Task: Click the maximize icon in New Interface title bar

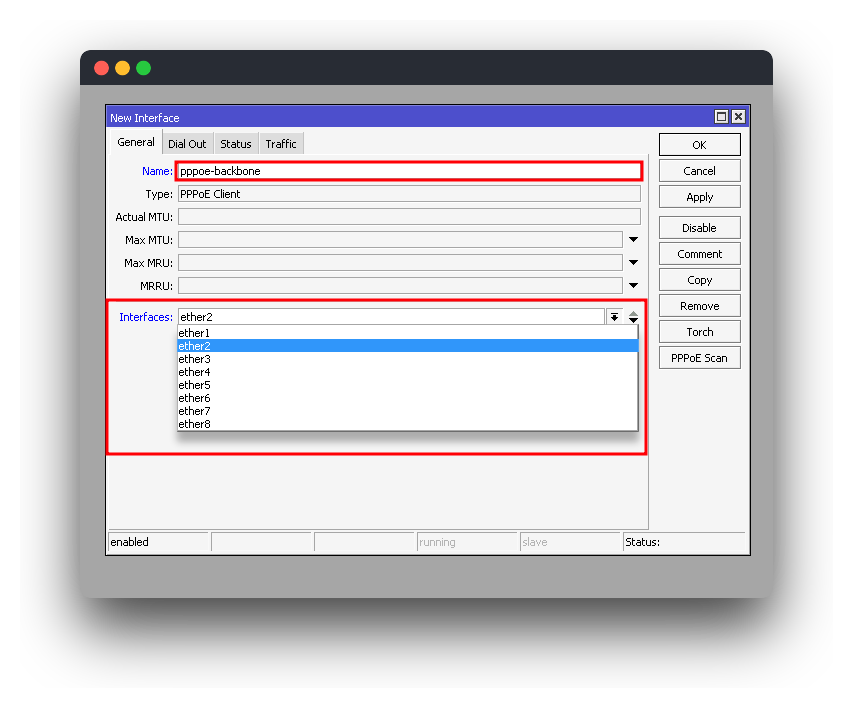Action: pyautogui.click(x=722, y=117)
